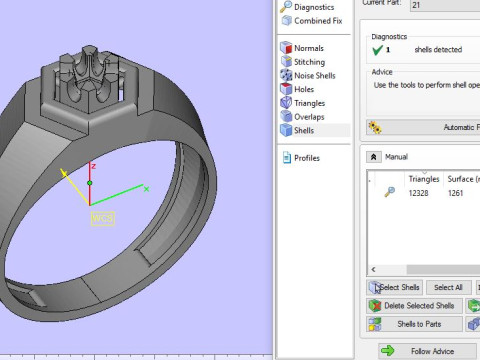Viewport: 480px width, 360px height.
Task: Open the Triangles fix page
Action: (x=303, y=103)
